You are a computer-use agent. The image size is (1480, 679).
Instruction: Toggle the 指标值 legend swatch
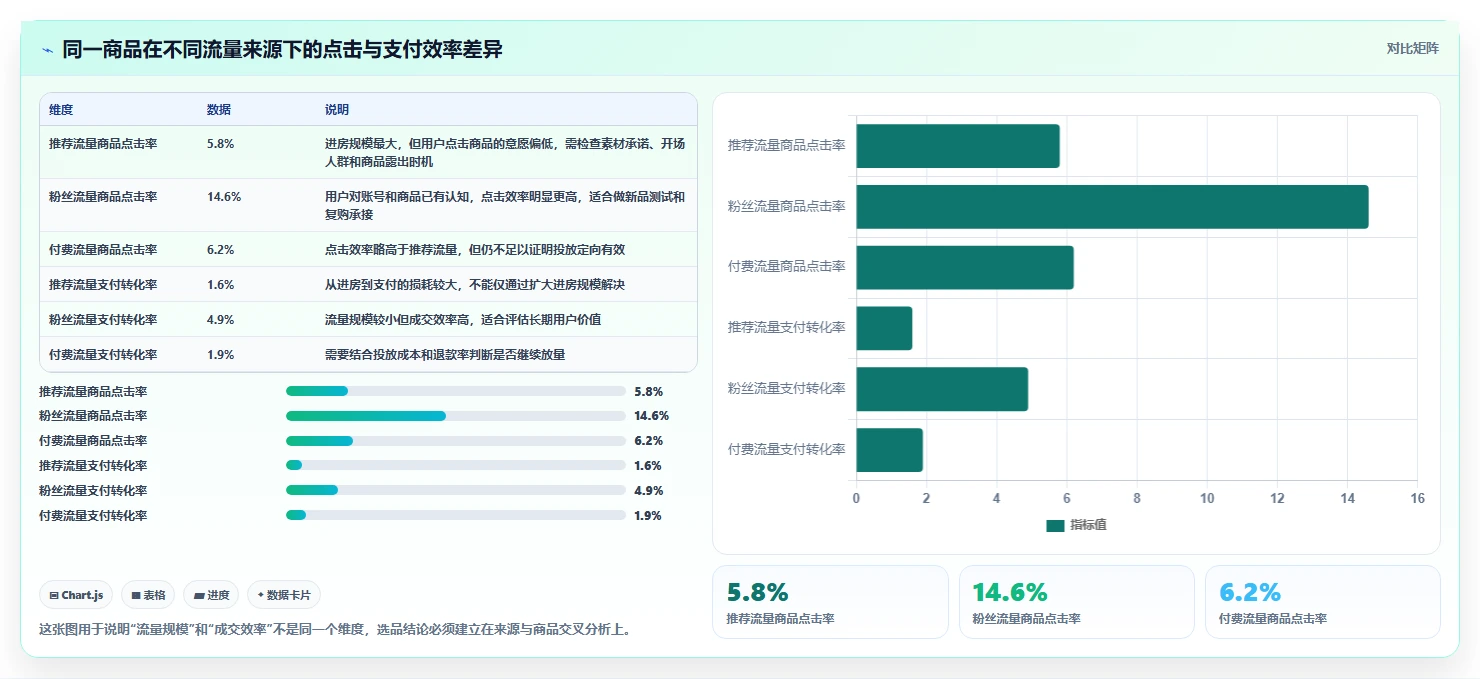[1055, 525]
